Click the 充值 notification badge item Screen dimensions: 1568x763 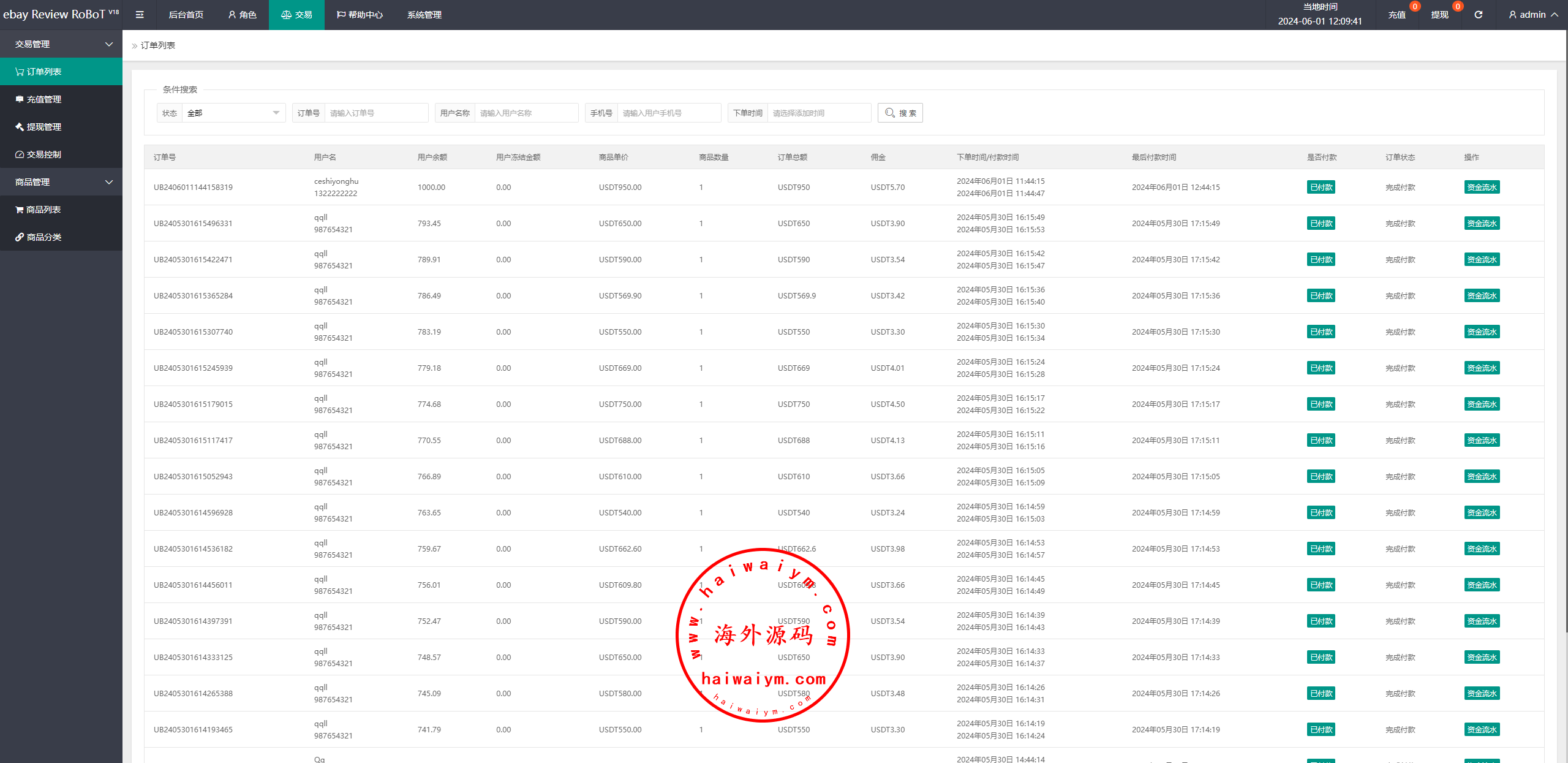(1397, 15)
